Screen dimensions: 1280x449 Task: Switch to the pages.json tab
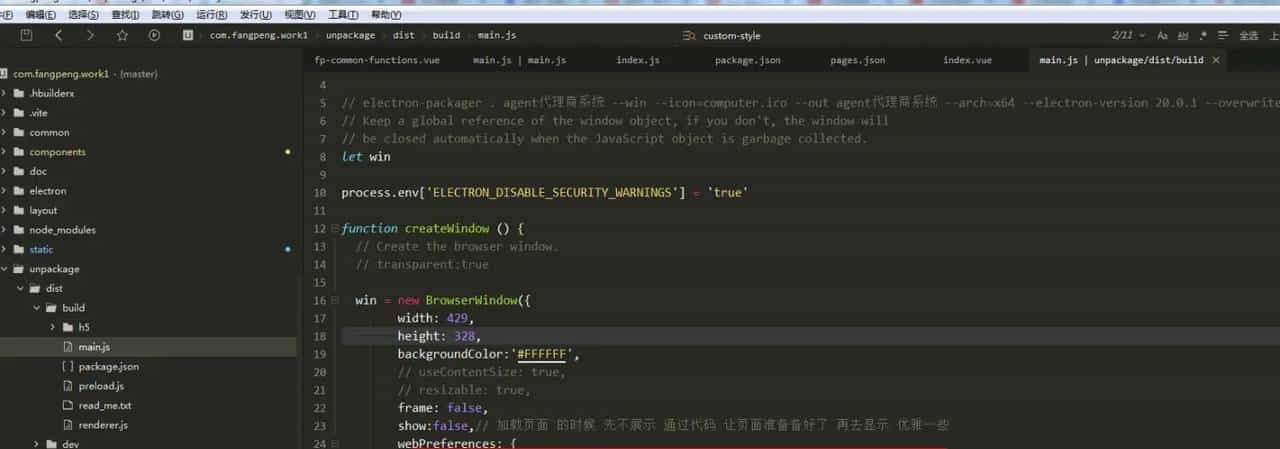coord(857,60)
